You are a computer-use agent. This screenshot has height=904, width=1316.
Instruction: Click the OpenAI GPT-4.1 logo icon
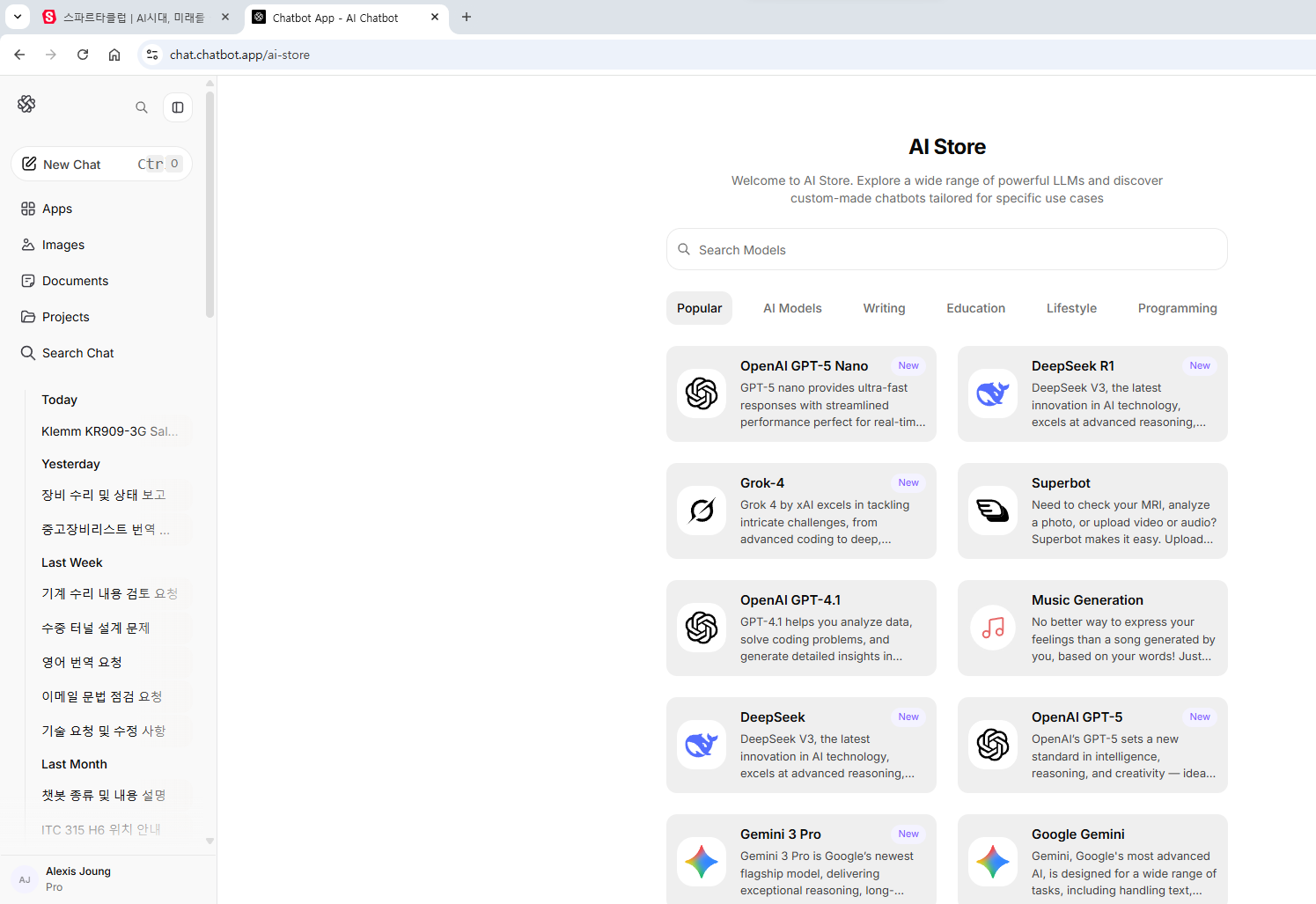[702, 628]
